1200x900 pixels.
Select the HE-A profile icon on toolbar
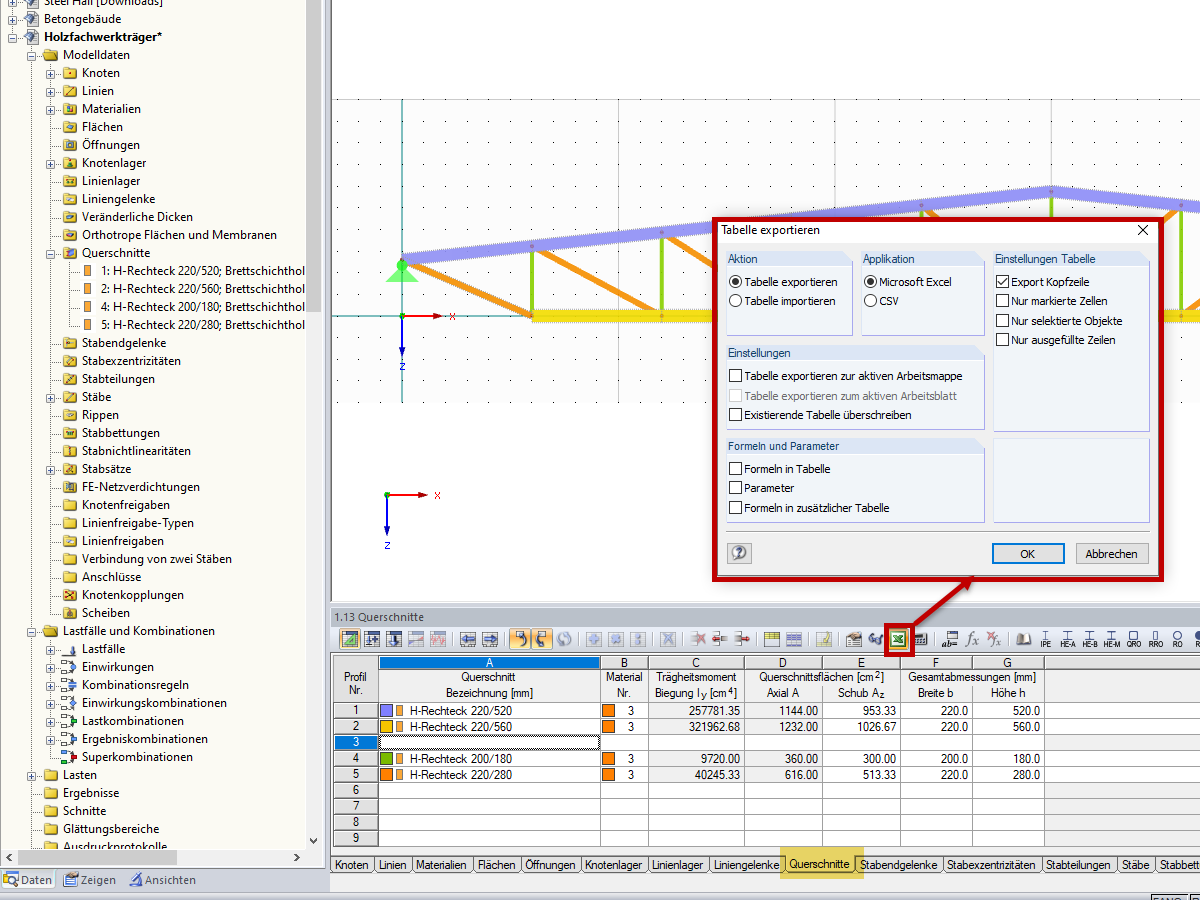tap(1069, 640)
